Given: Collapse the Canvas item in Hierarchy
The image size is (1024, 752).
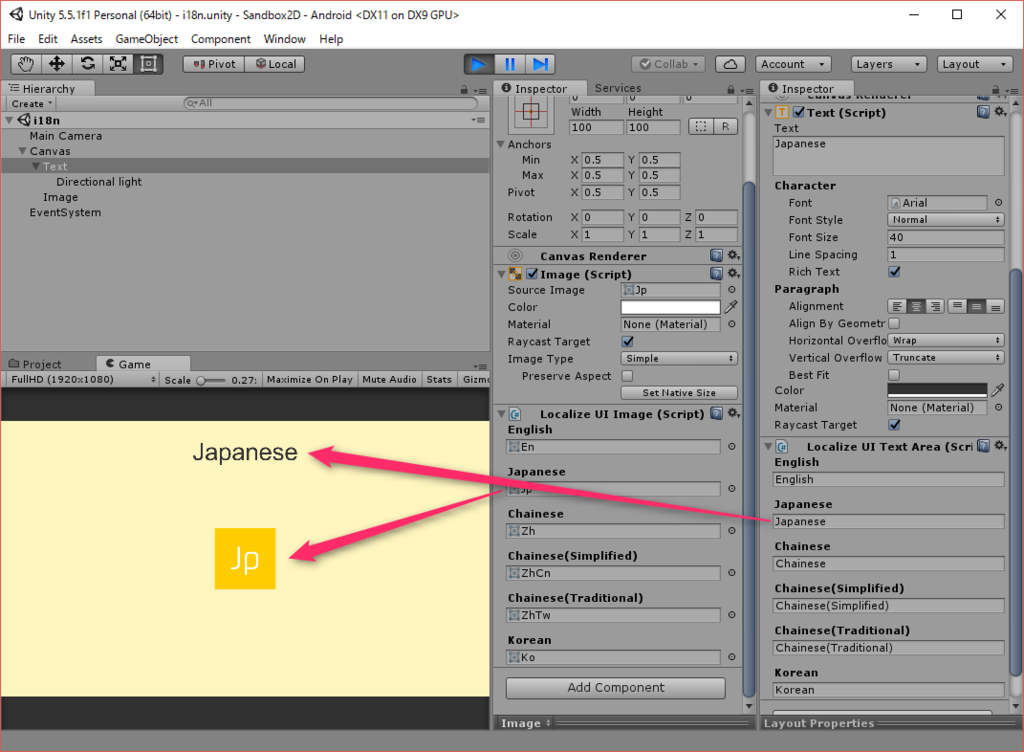Looking at the screenshot, I should click(23, 151).
